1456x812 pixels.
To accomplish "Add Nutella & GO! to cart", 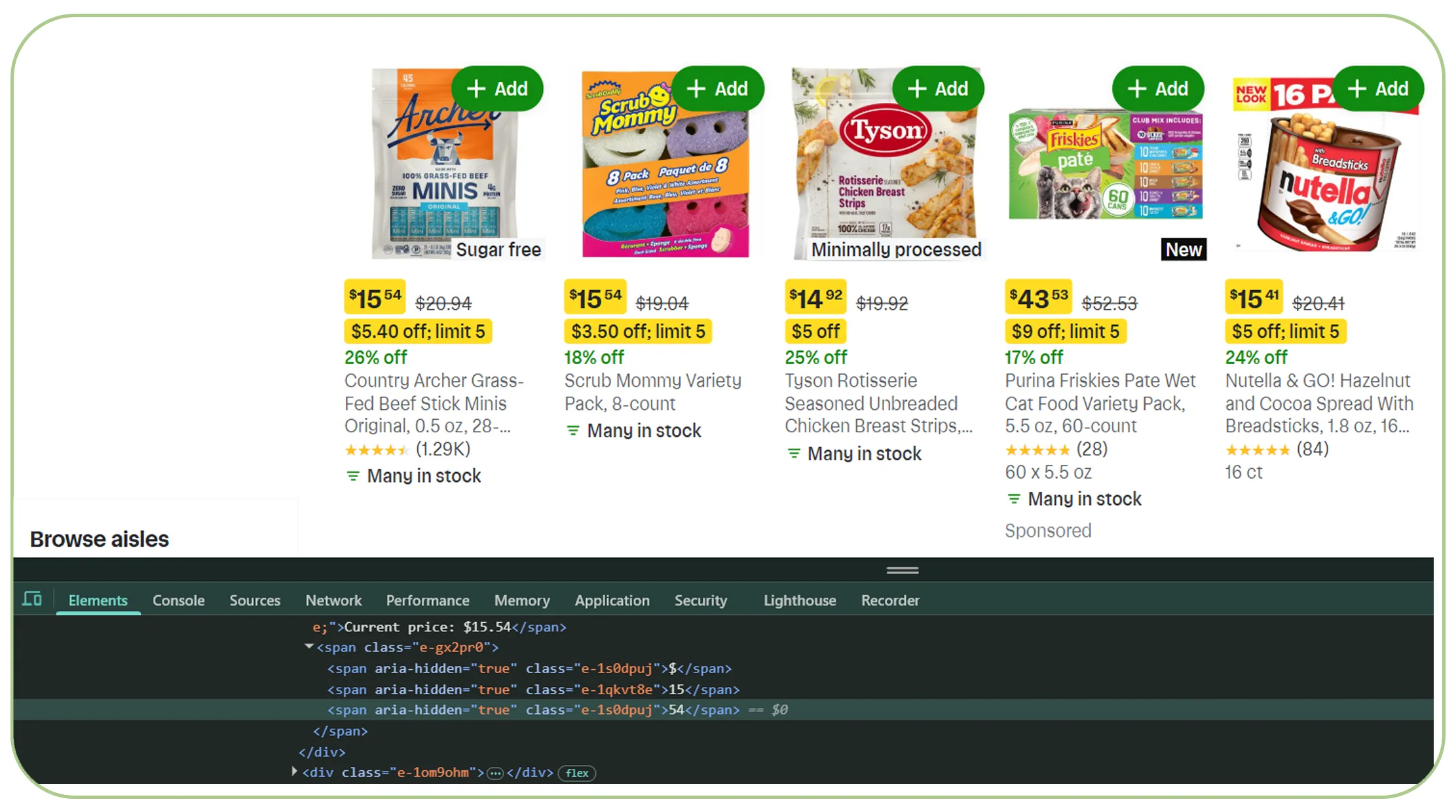I will point(1378,88).
